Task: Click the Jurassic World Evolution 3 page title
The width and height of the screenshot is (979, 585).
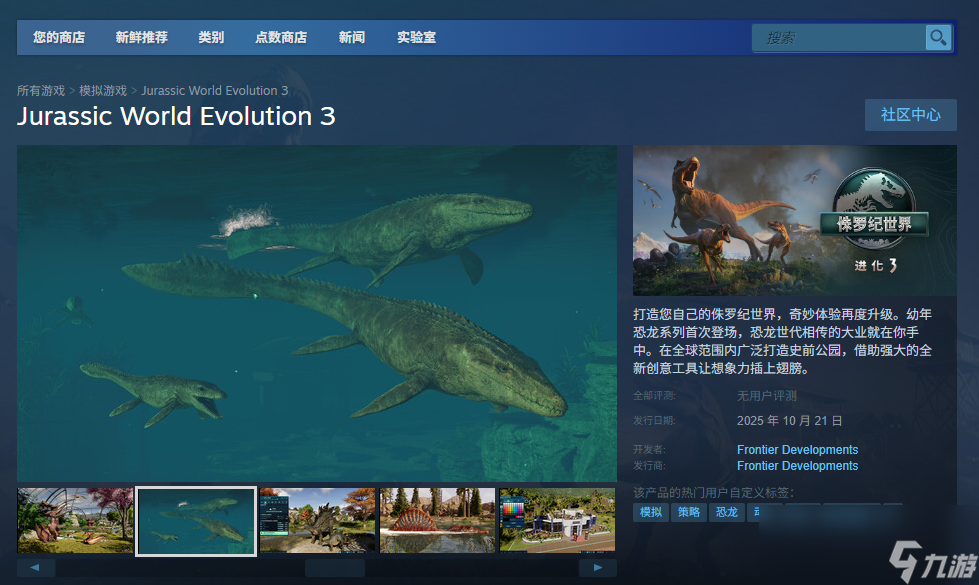Action: pos(176,117)
